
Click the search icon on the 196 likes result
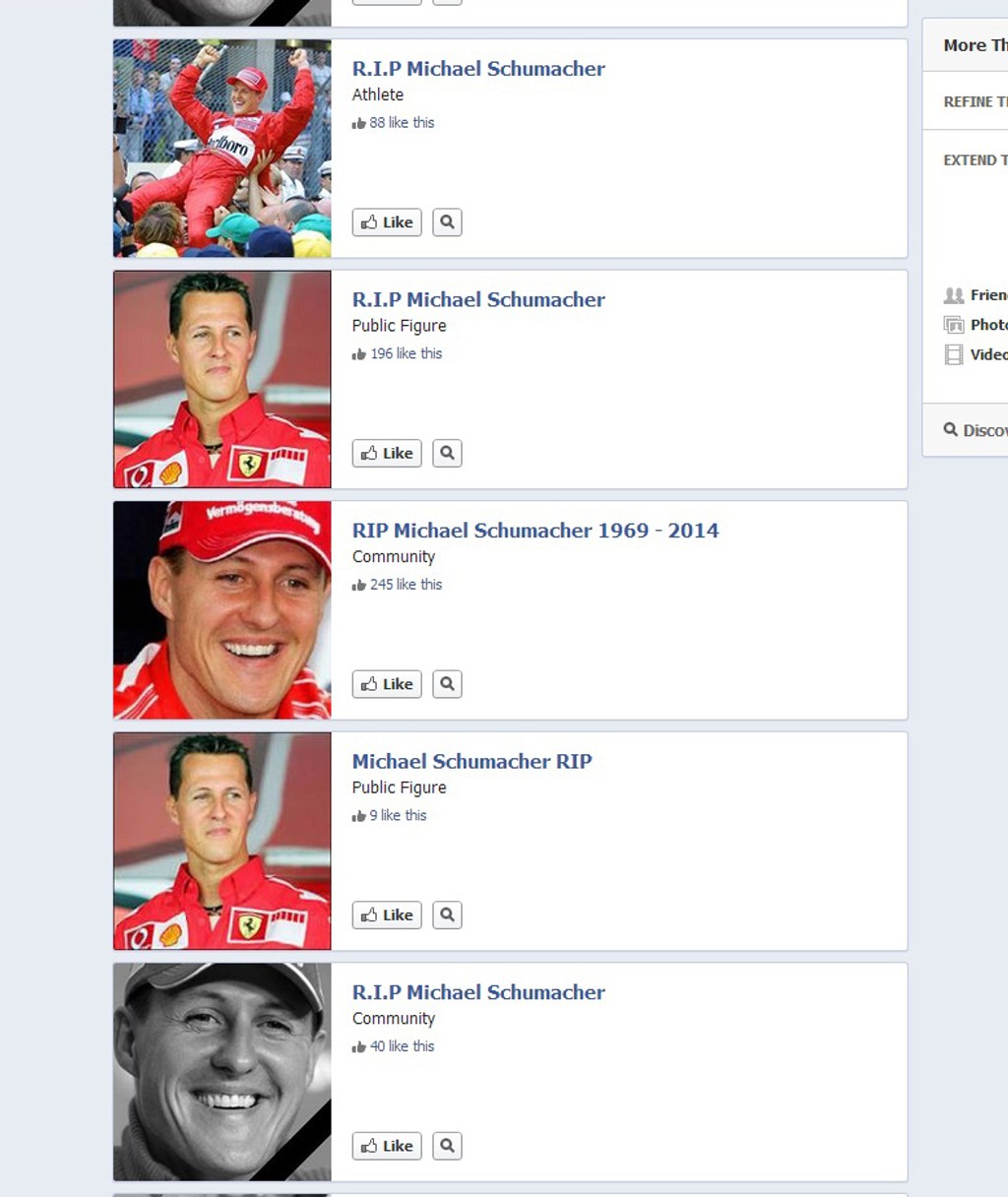point(447,454)
